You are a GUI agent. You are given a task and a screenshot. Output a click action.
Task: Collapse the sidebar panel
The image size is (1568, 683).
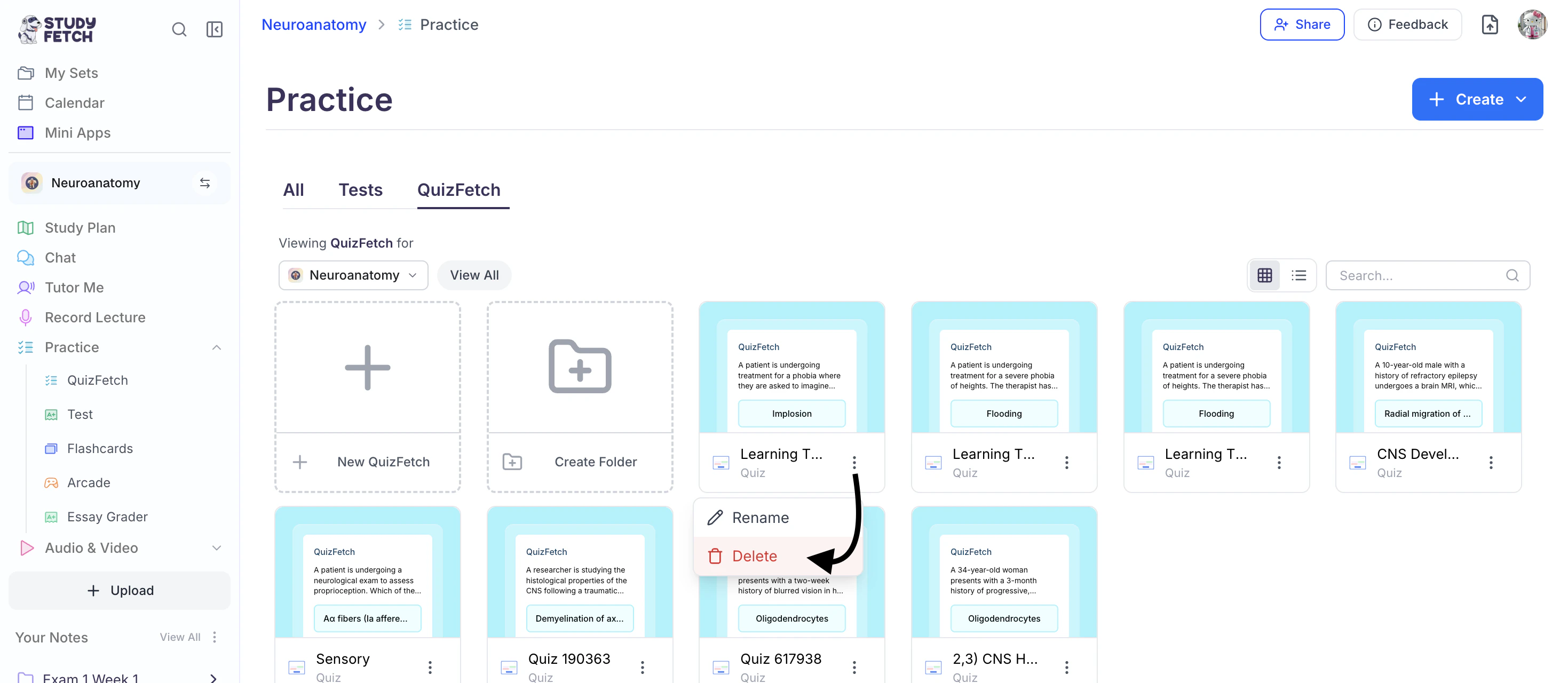point(214,29)
